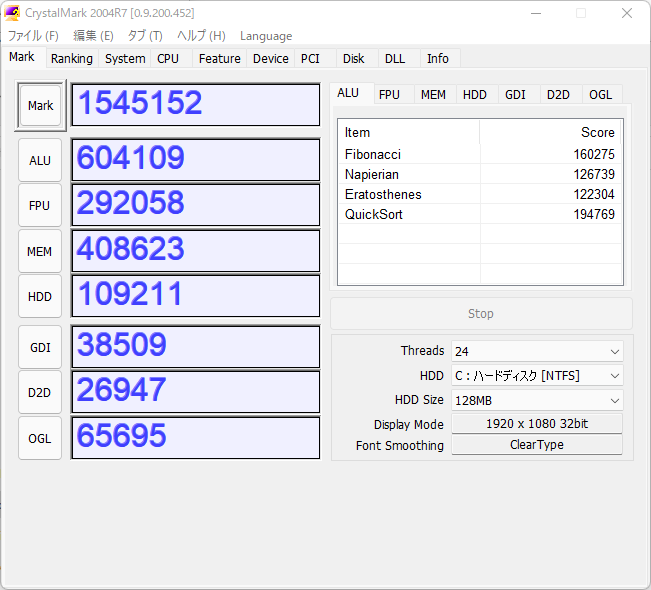Run the OGL benchmark button
Image resolution: width=651 pixels, height=590 pixels.
pyautogui.click(x=40, y=438)
